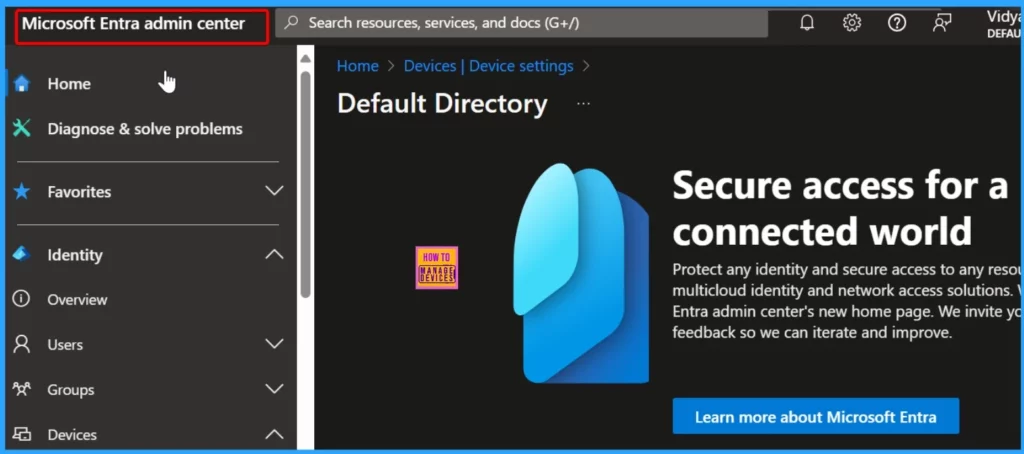
Task: Click the search magnifier icon
Action: [x=292, y=23]
